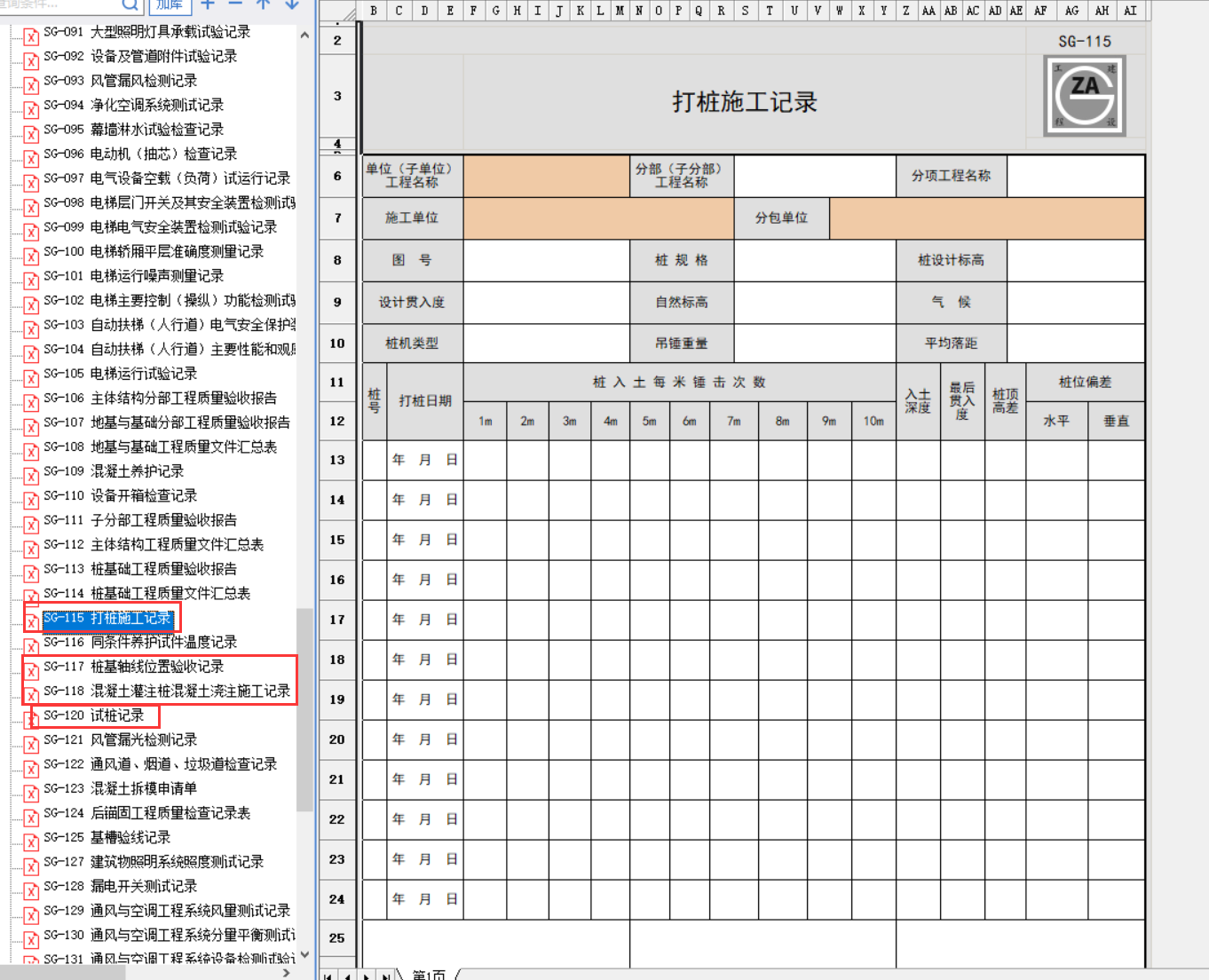Screen dimensions: 1209x980
Task: Click the ZA logo image in the form header
Action: [1085, 95]
